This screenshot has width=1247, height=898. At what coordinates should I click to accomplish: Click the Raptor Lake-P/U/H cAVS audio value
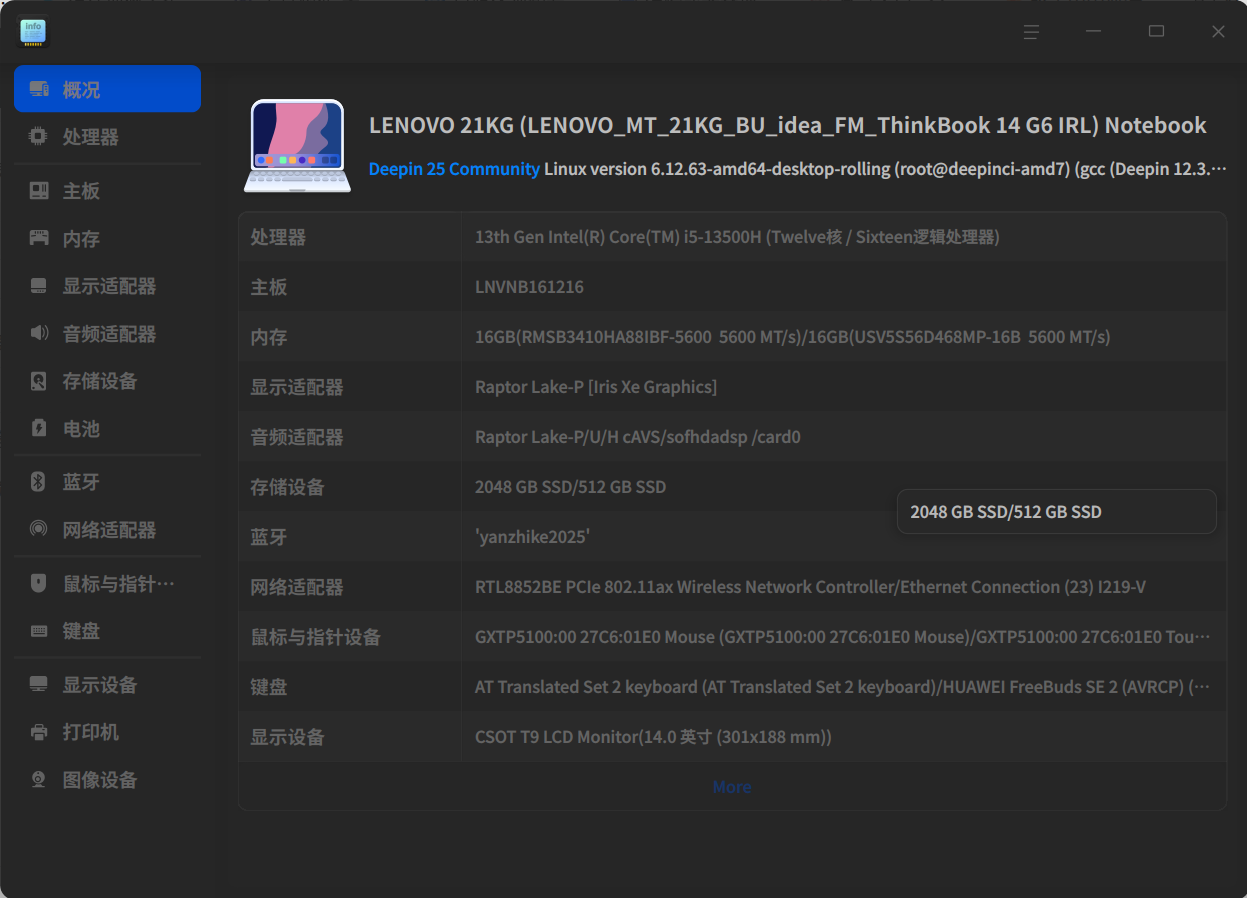point(638,437)
